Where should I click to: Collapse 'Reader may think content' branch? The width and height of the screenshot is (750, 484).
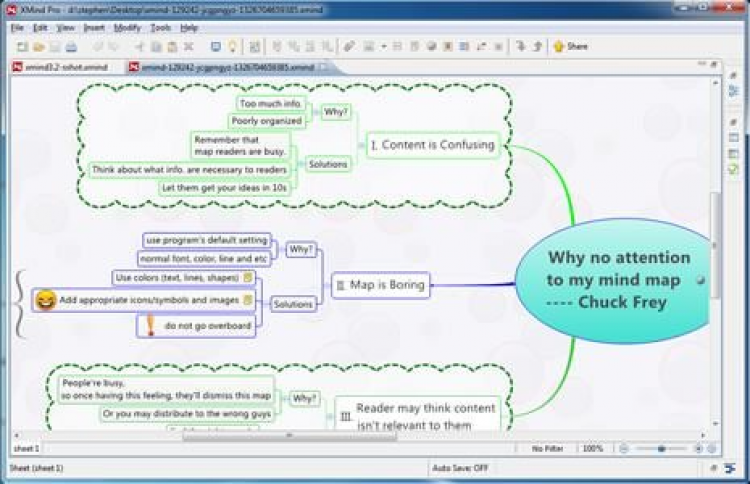(x=330, y=417)
